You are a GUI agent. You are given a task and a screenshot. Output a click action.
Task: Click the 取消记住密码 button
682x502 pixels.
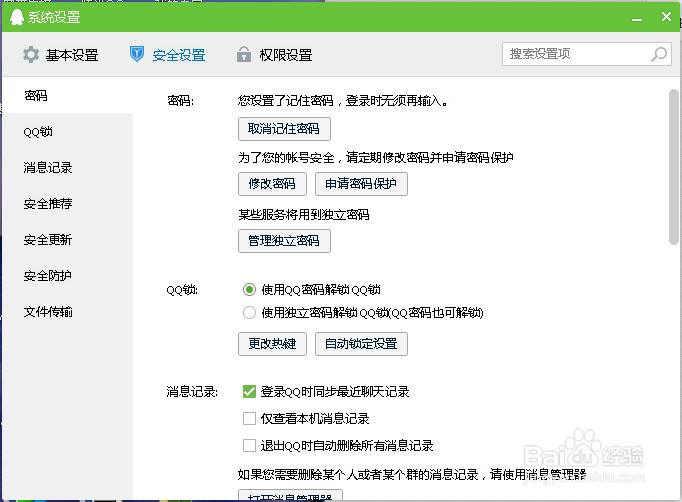pos(284,129)
